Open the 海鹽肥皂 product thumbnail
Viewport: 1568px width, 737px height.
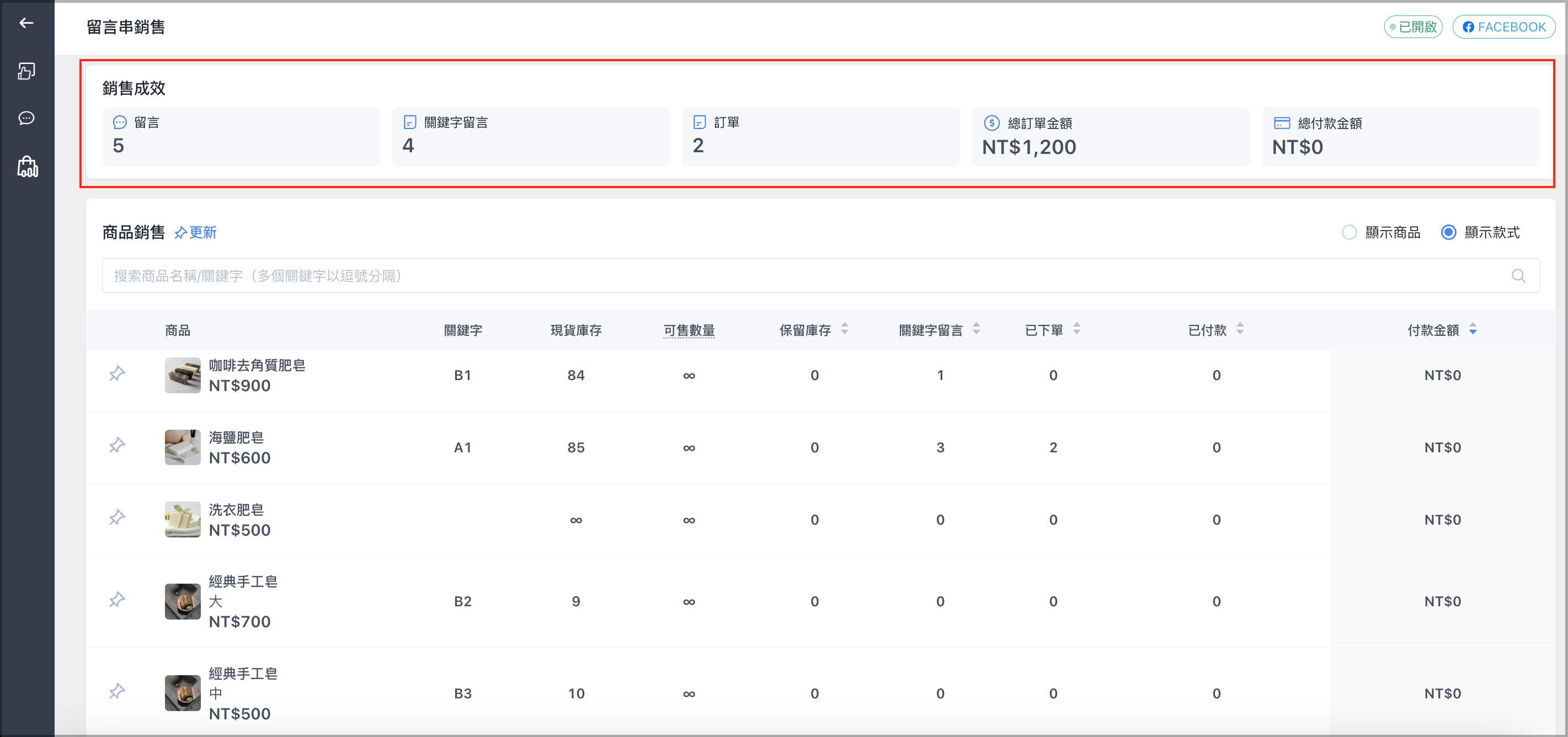[183, 447]
